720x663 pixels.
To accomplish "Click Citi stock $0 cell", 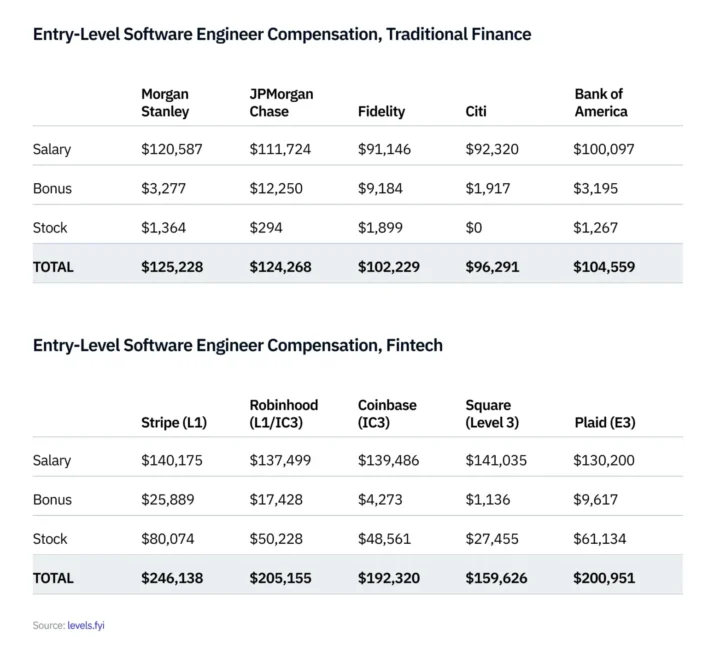I will tap(474, 228).
